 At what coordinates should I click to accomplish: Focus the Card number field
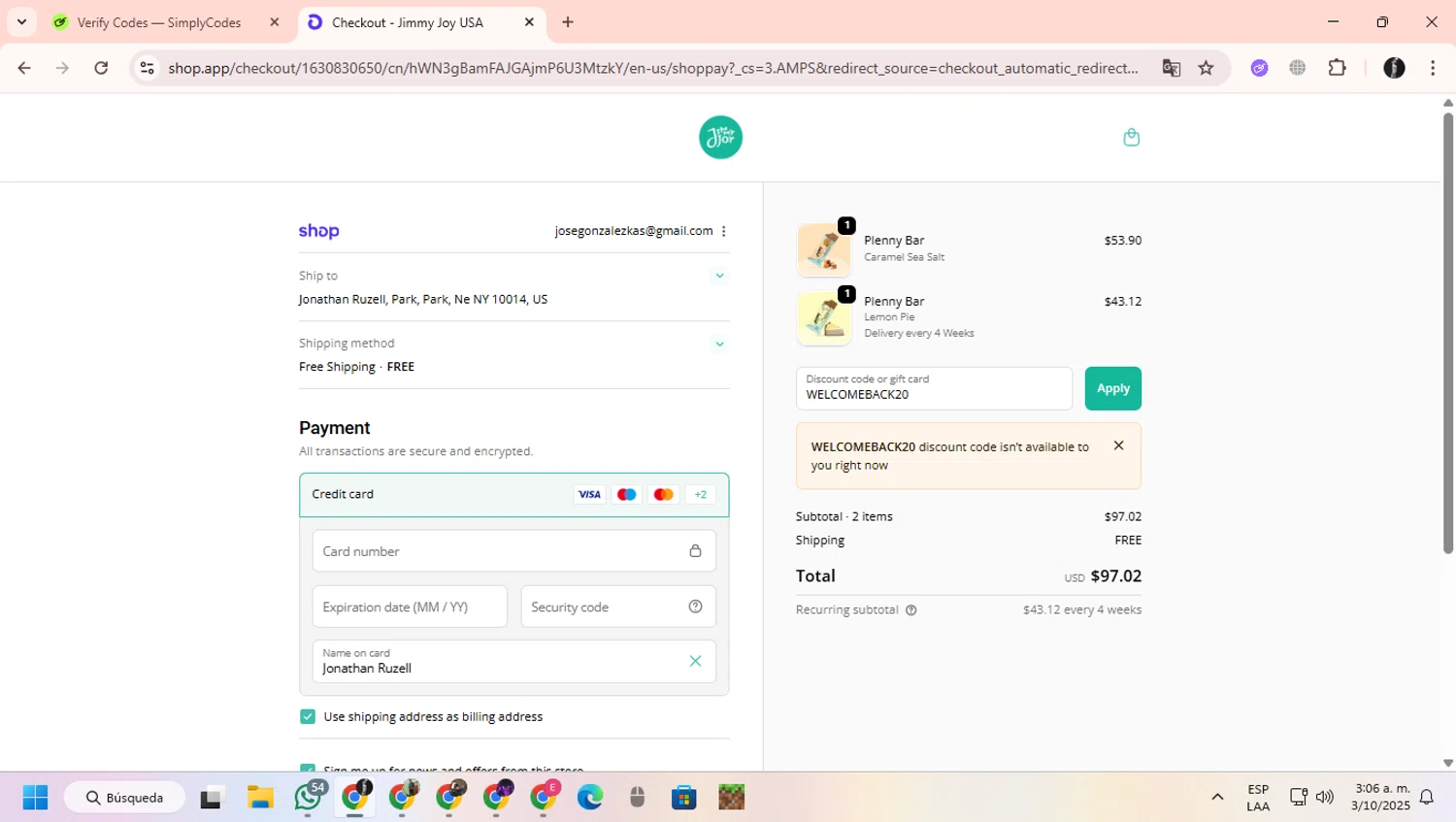coord(513,551)
